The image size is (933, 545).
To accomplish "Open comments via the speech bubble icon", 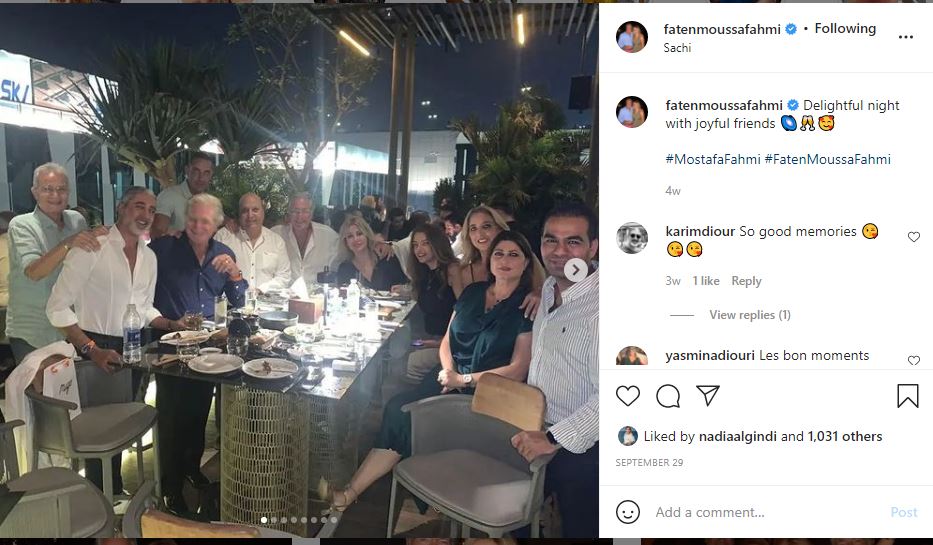I will point(668,396).
